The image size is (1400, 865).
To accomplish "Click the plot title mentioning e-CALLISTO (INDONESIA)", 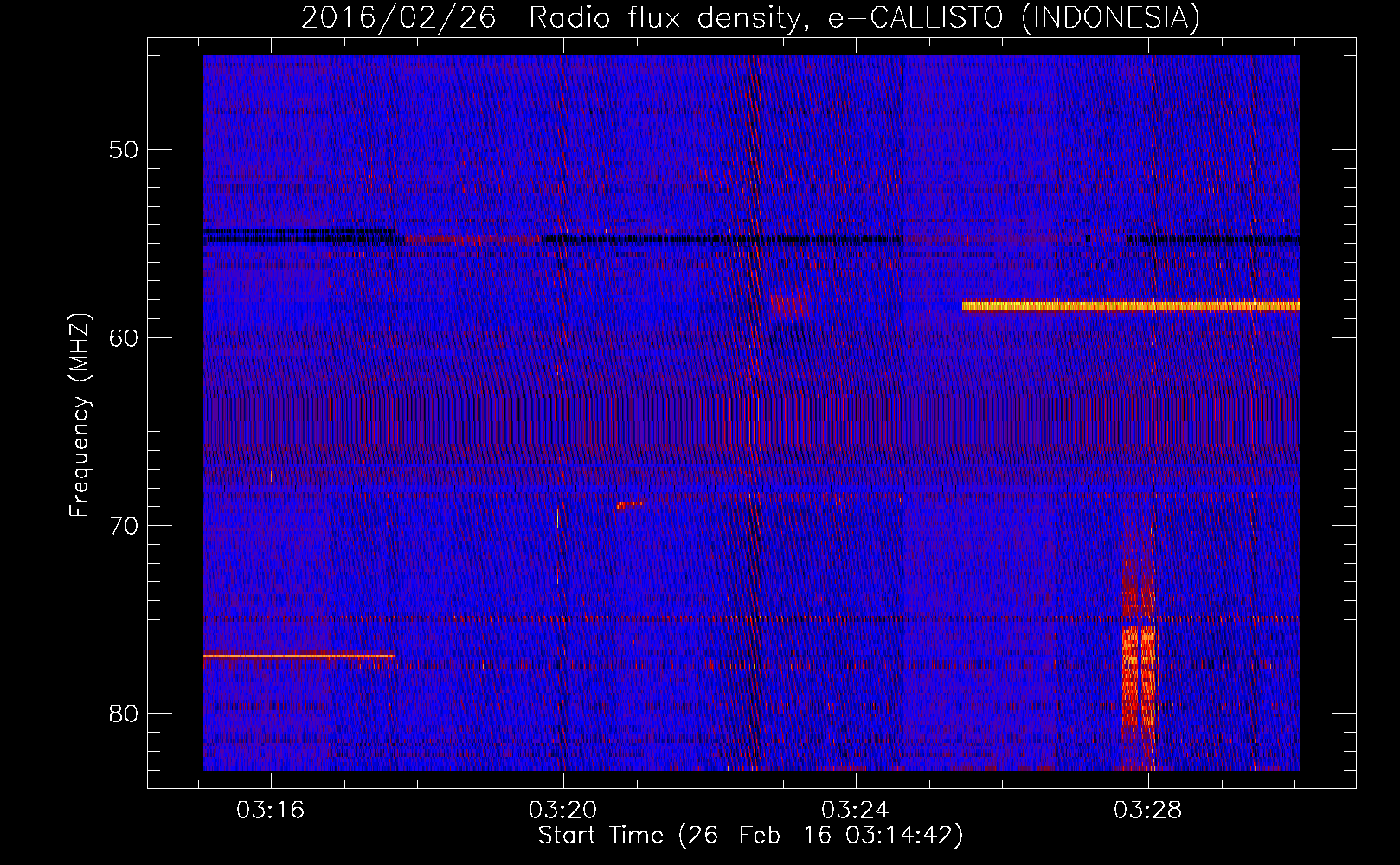I will (x=750, y=17).
